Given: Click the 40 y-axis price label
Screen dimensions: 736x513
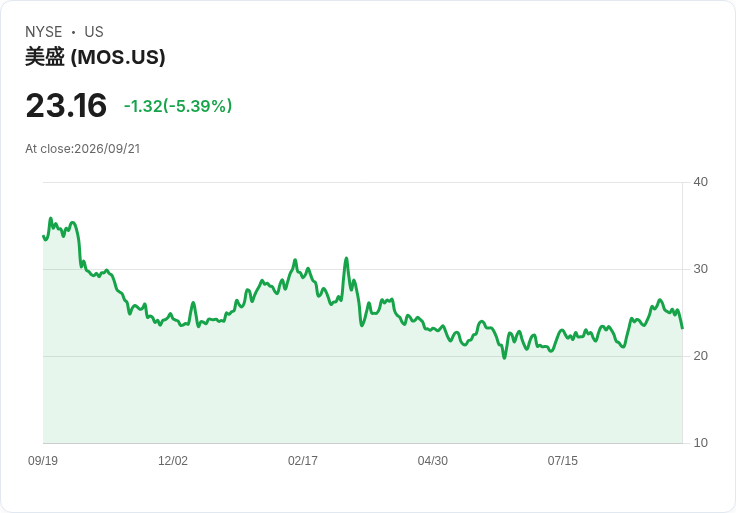Looking at the screenshot, I should click(700, 182).
